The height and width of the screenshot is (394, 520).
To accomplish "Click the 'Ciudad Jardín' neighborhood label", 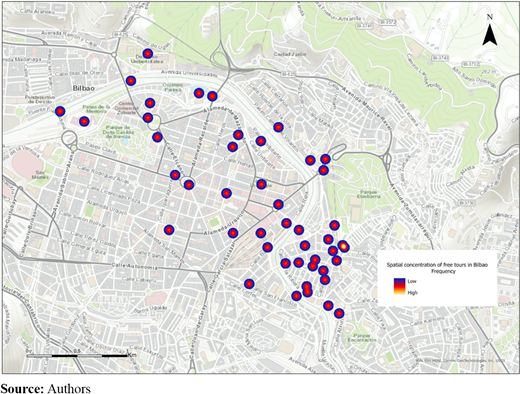I will [x=290, y=54].
